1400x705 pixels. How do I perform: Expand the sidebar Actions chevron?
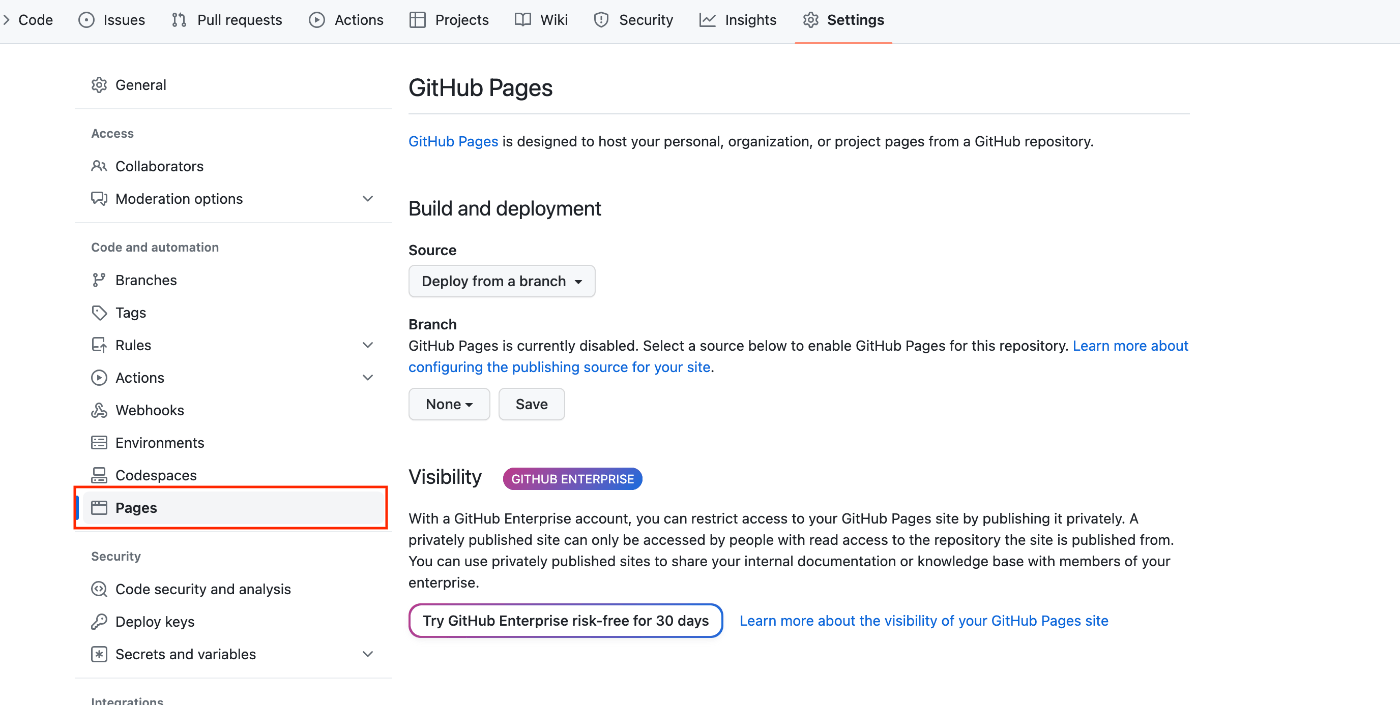point(368,378)
